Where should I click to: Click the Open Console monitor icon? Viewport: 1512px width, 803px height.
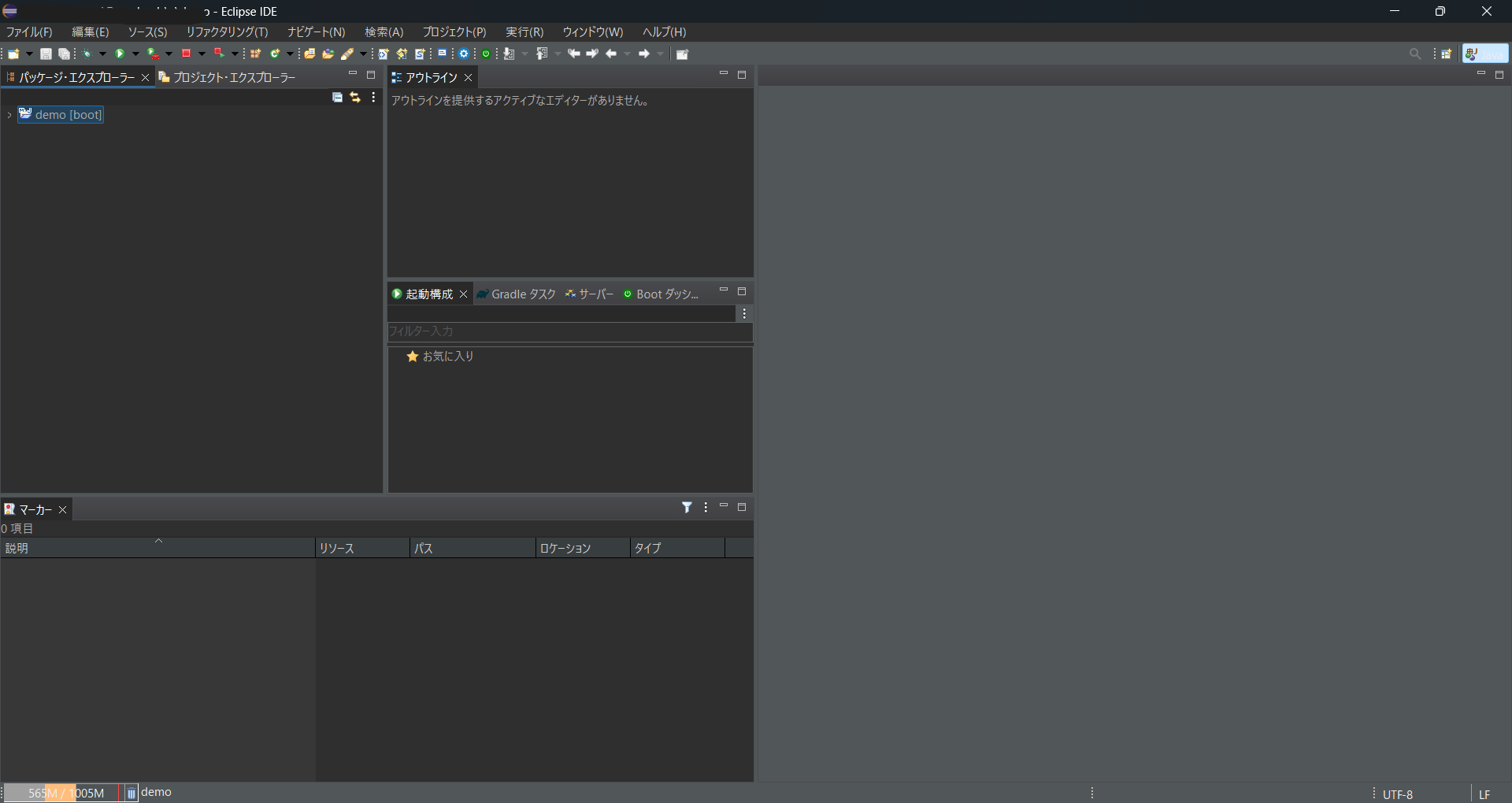coord(443,54)
